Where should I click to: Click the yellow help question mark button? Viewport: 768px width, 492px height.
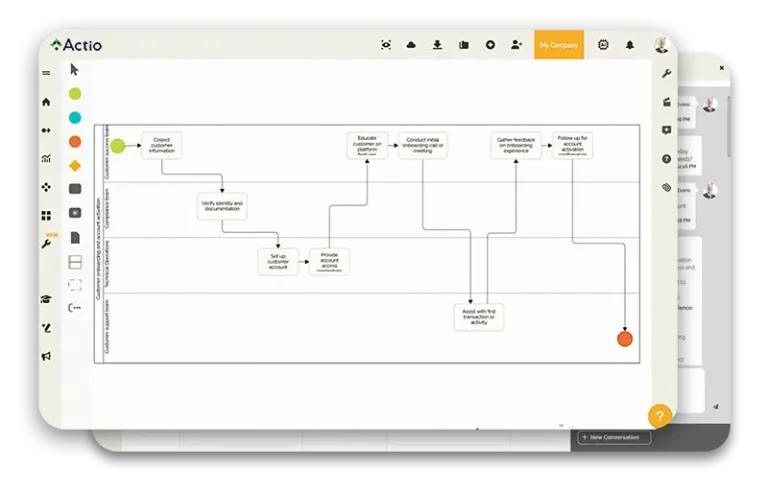(x=659, y=415)
